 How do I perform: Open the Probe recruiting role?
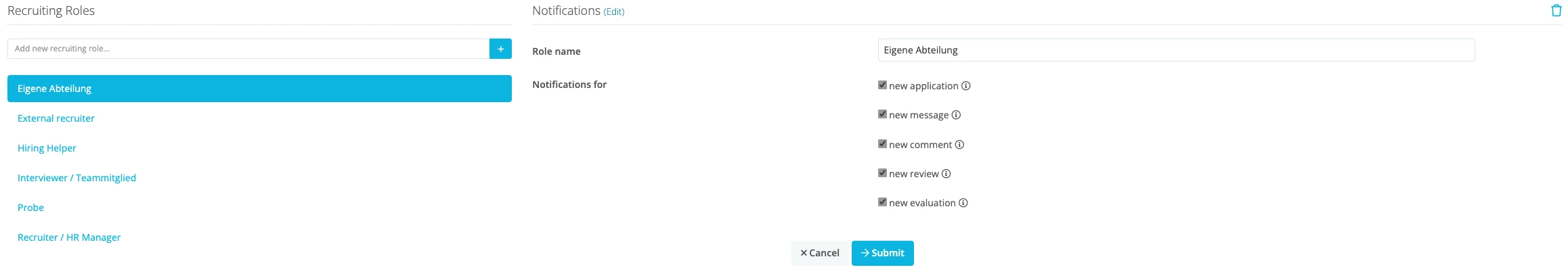pyautogui.click(x=30, y=208)
